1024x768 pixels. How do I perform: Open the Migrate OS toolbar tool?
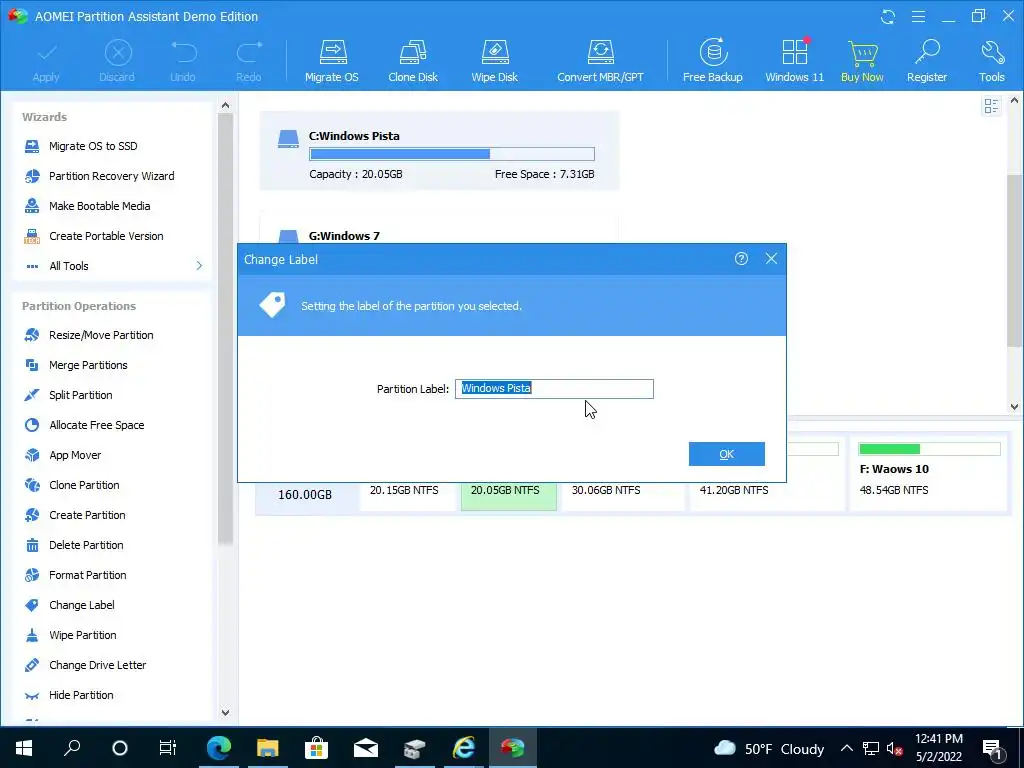tap(332, 61)
